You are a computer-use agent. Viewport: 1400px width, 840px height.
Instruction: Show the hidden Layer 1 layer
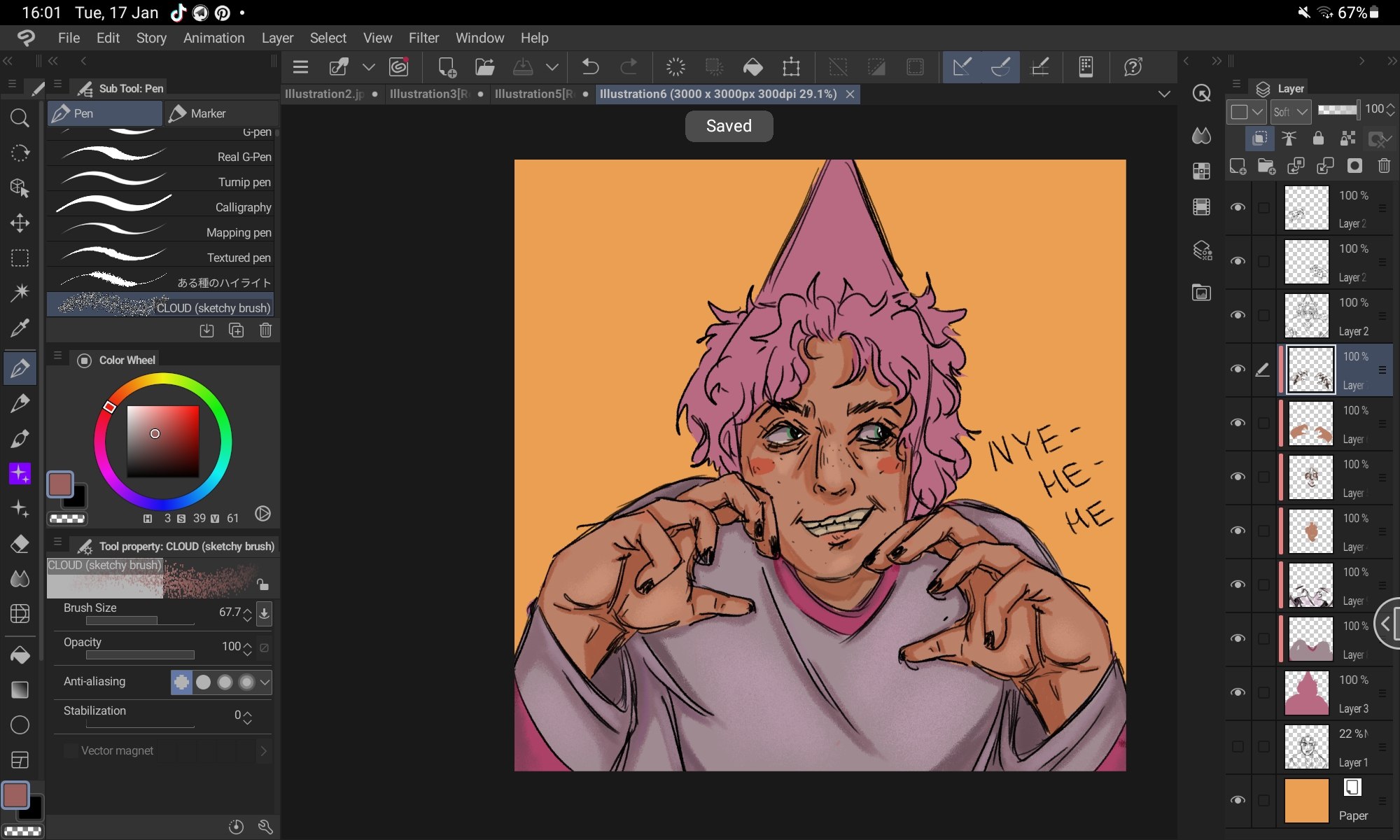[1238, 746]
